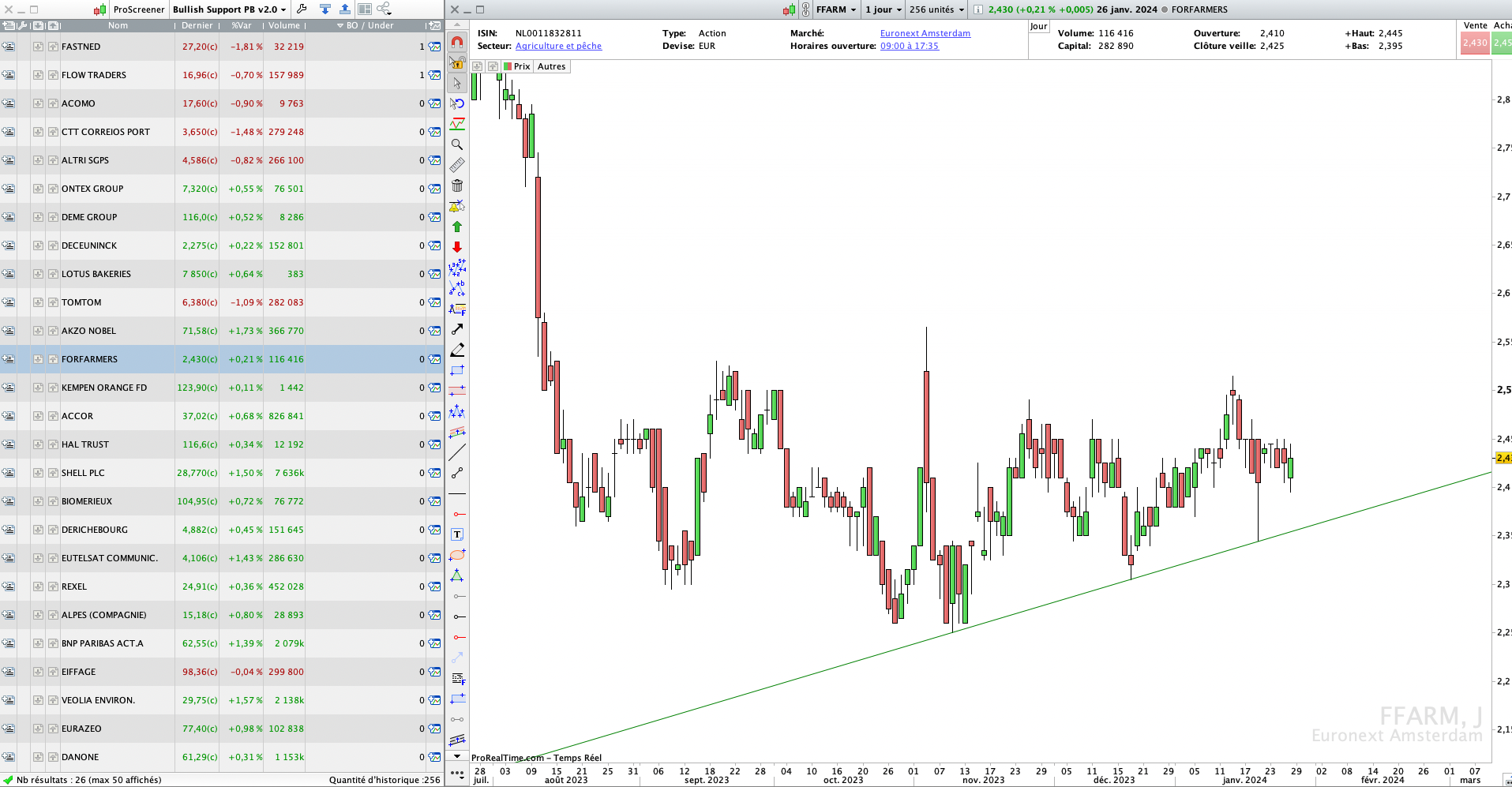This screenshot has height=787, width=1512.
Task: Select the segment with endpoints tool
Action: [x=457, y=473]
